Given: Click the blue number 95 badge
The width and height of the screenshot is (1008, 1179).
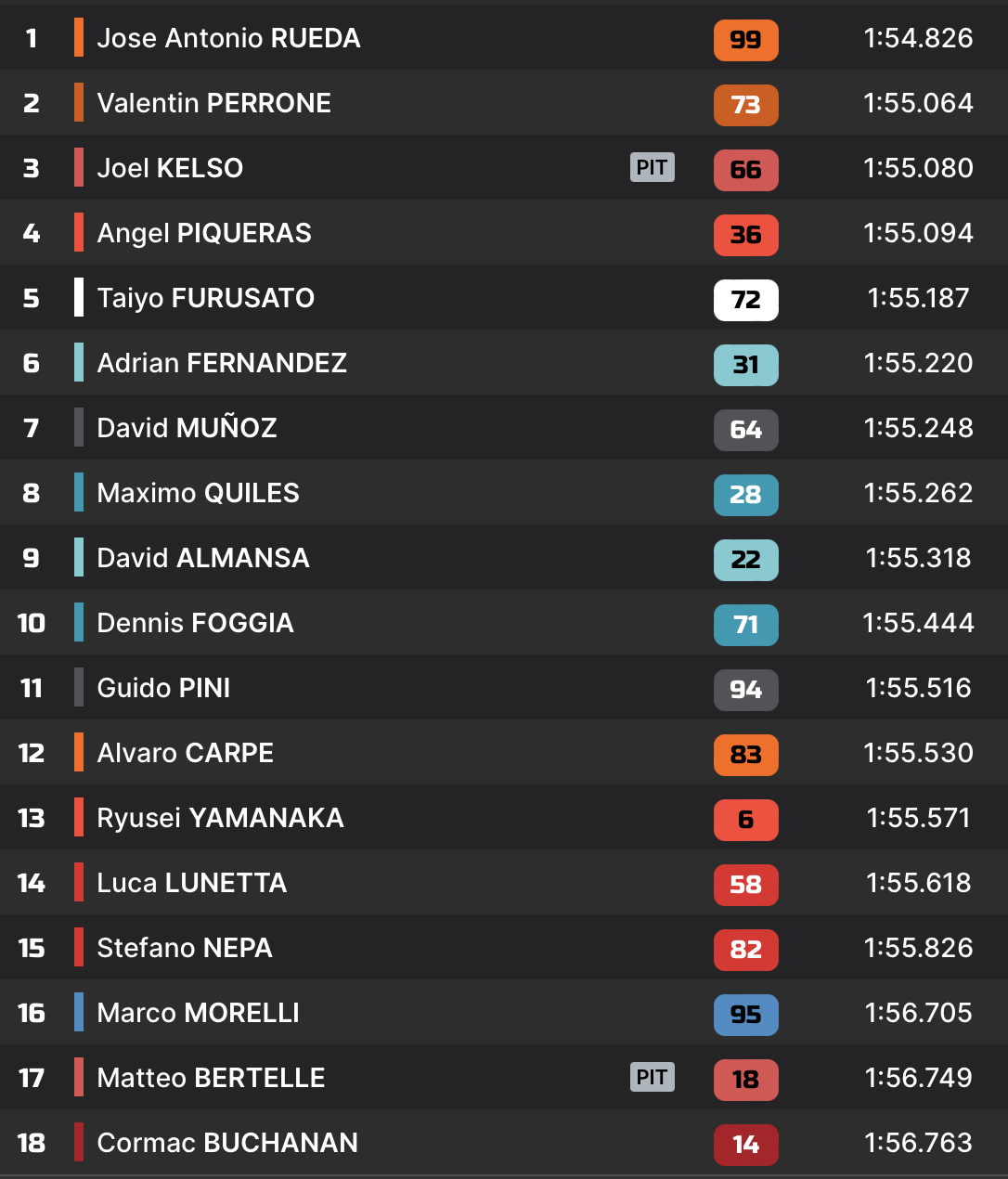Looking at the screenshot, I should click(745, 1015).
